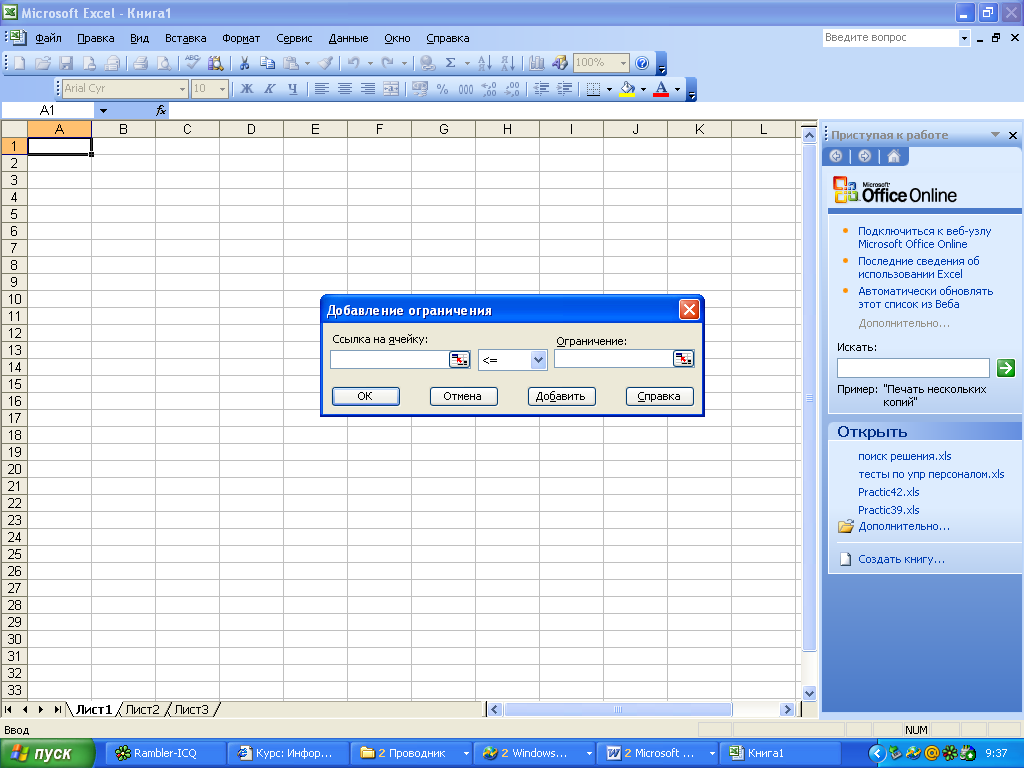Screen dimensions: 1024x768
Task: Open recent file Practic42.xls
Action: [x=888, y=492]
